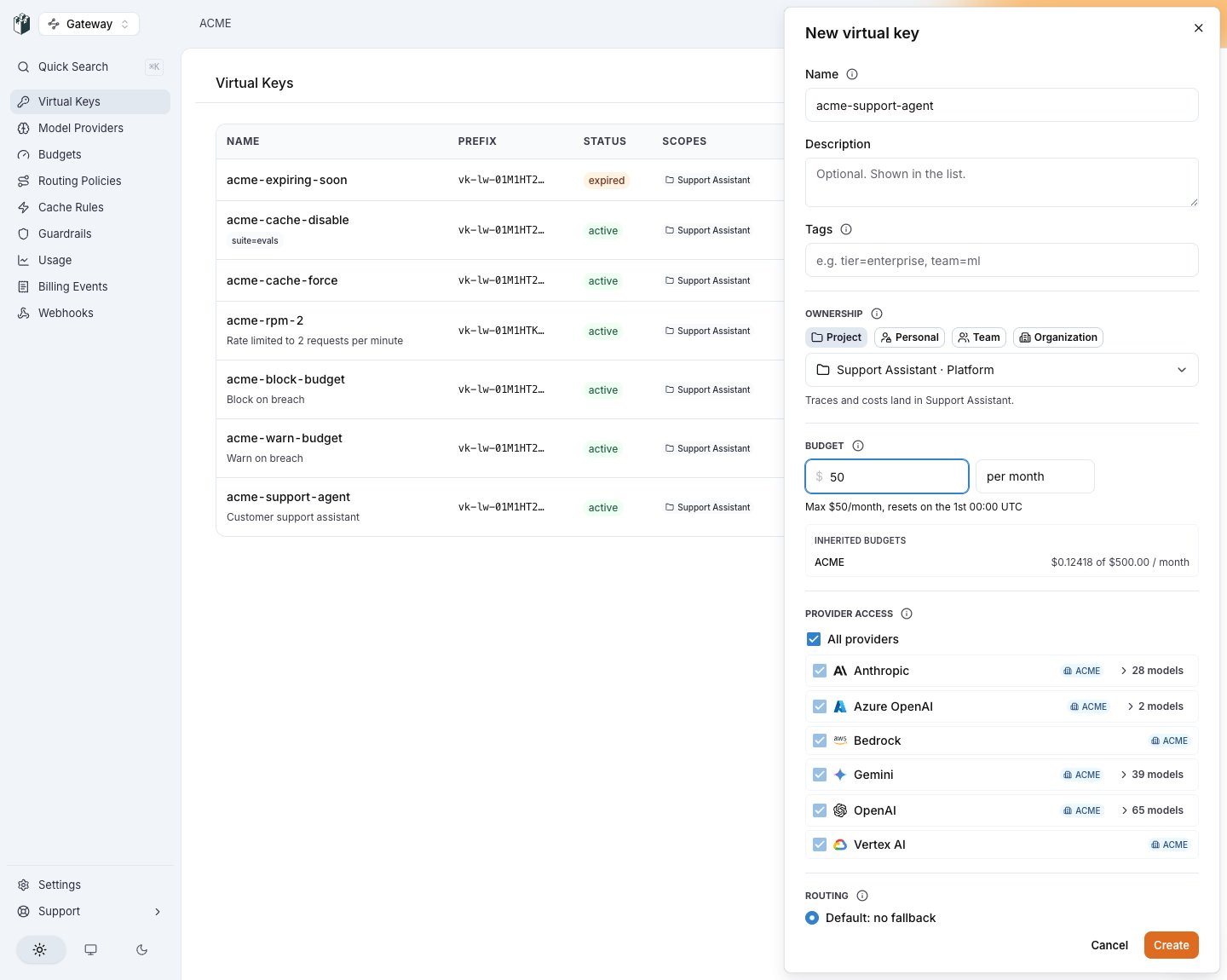Click the suite=evals tag
Screen dimensions: 1227x980
click(255, 240)
